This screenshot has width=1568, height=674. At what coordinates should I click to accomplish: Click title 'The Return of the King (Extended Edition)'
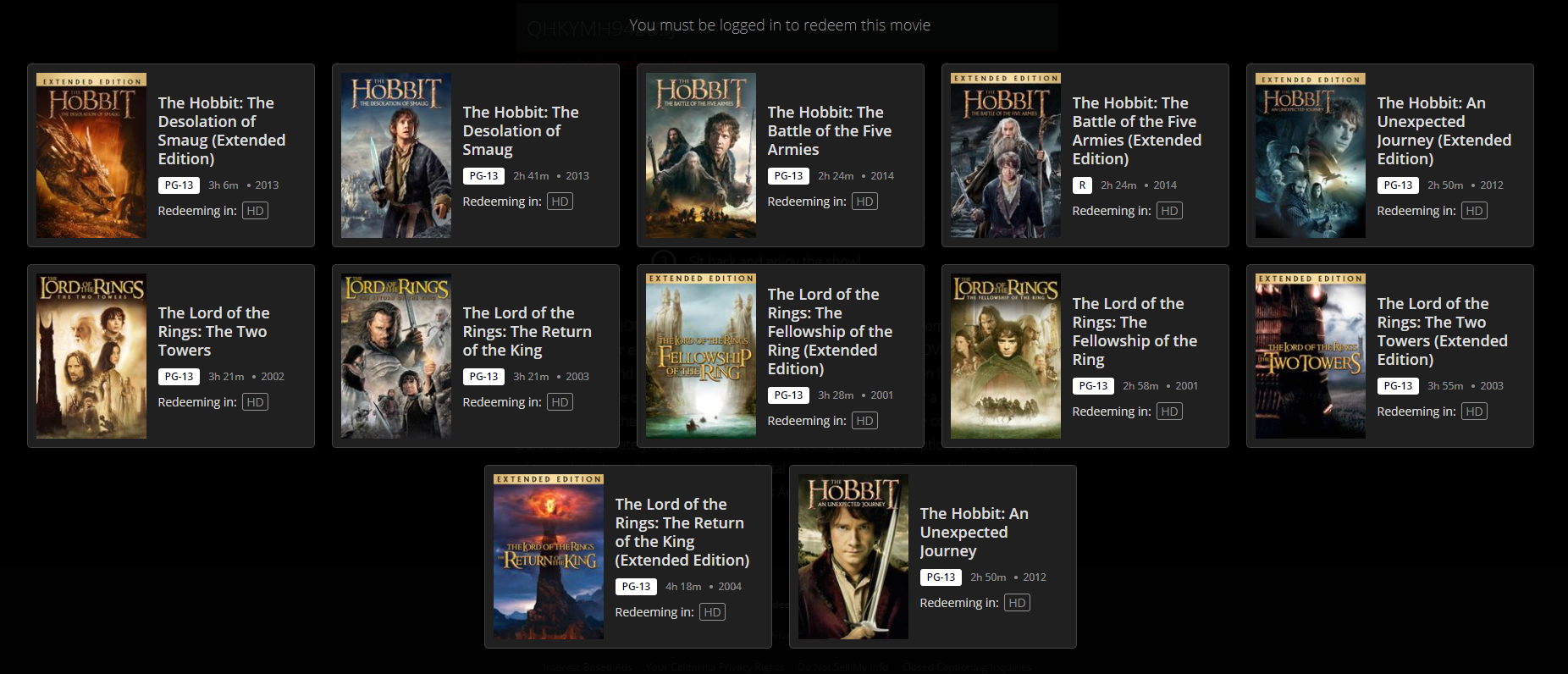pos(682,532)
